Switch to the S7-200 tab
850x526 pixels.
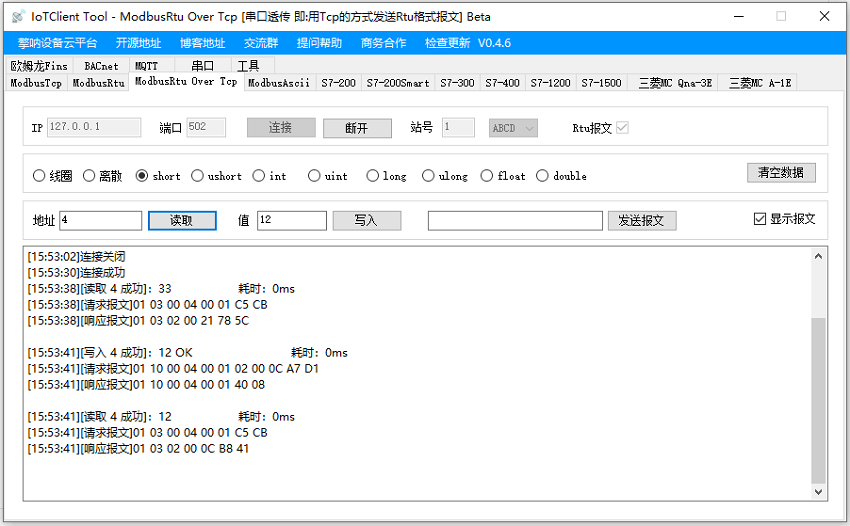(338, 83)
